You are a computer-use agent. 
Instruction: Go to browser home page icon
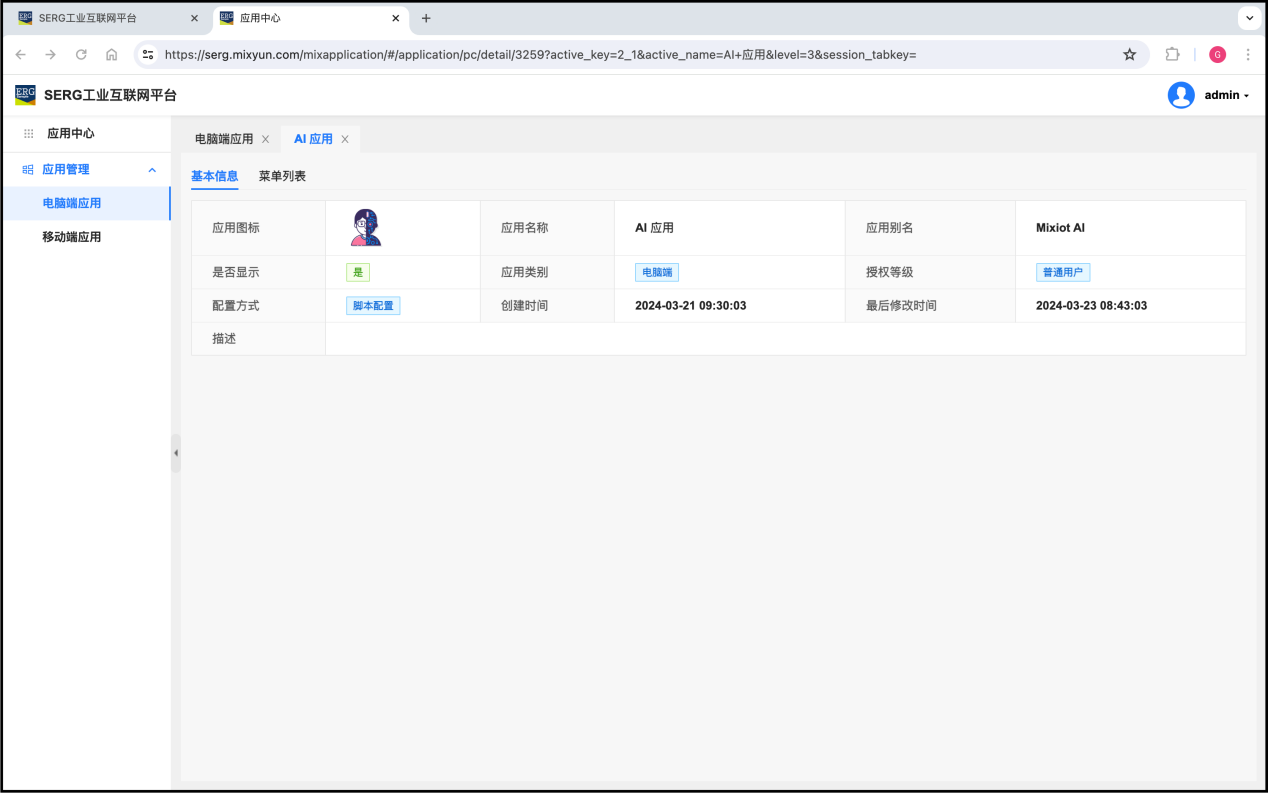click(111, 55)
